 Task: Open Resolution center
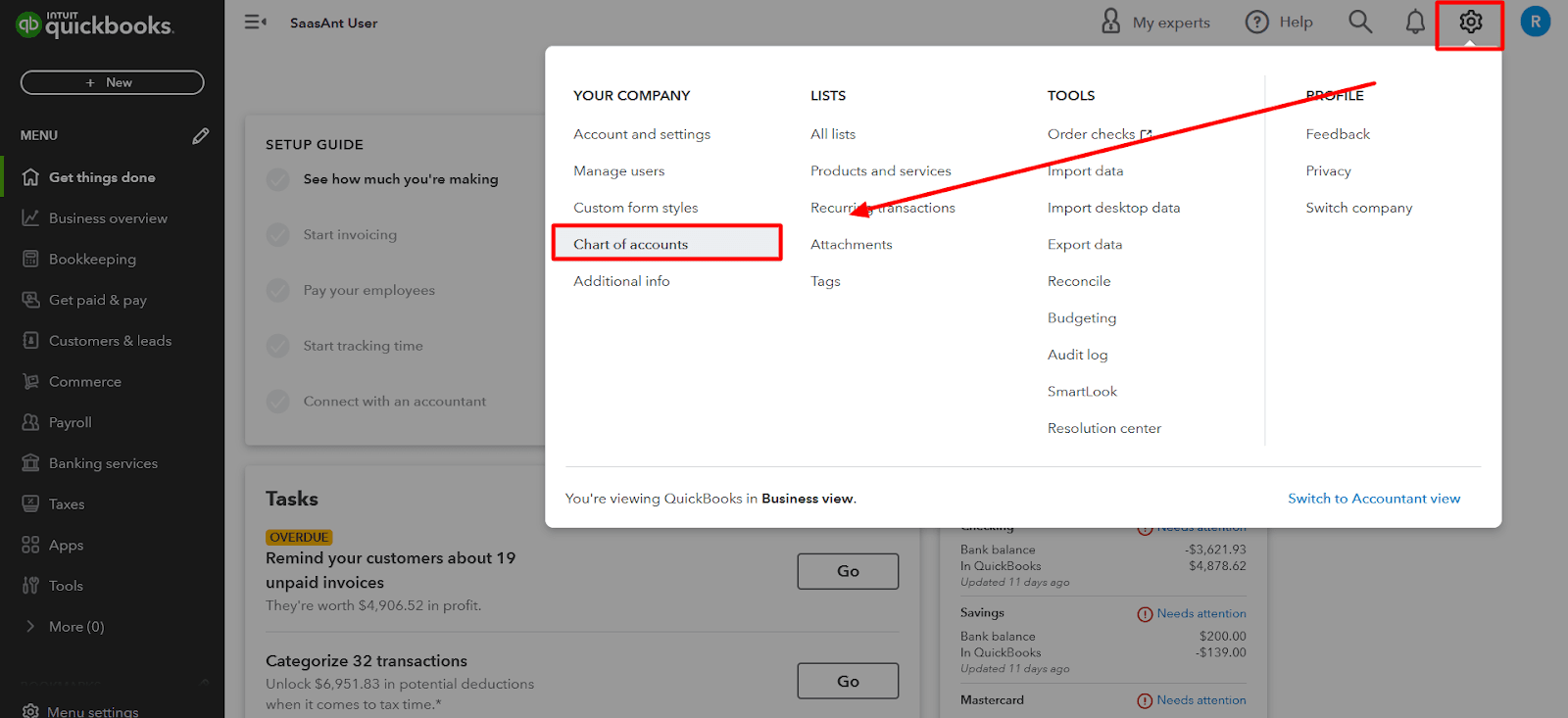pyautogui.click(x=1104, y=428)
